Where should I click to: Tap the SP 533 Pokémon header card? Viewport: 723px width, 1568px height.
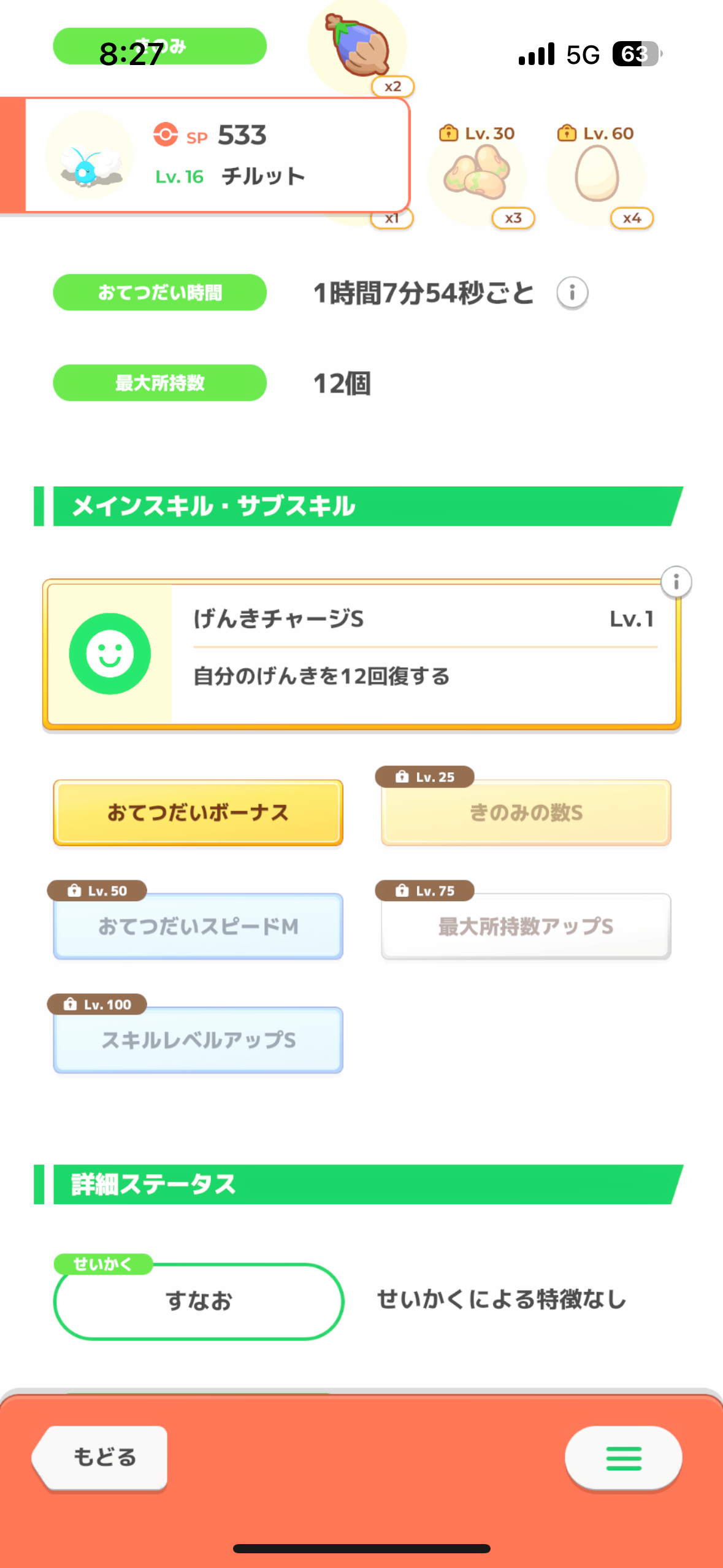point(258,155)
